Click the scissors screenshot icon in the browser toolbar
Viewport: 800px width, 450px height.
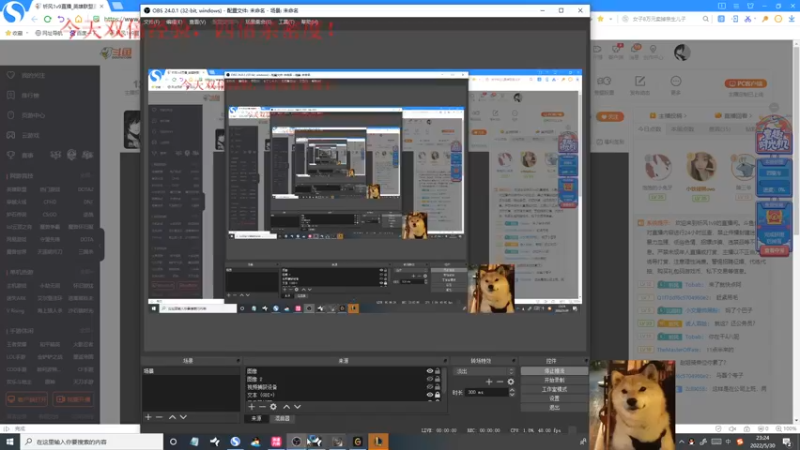click(747, 19)
